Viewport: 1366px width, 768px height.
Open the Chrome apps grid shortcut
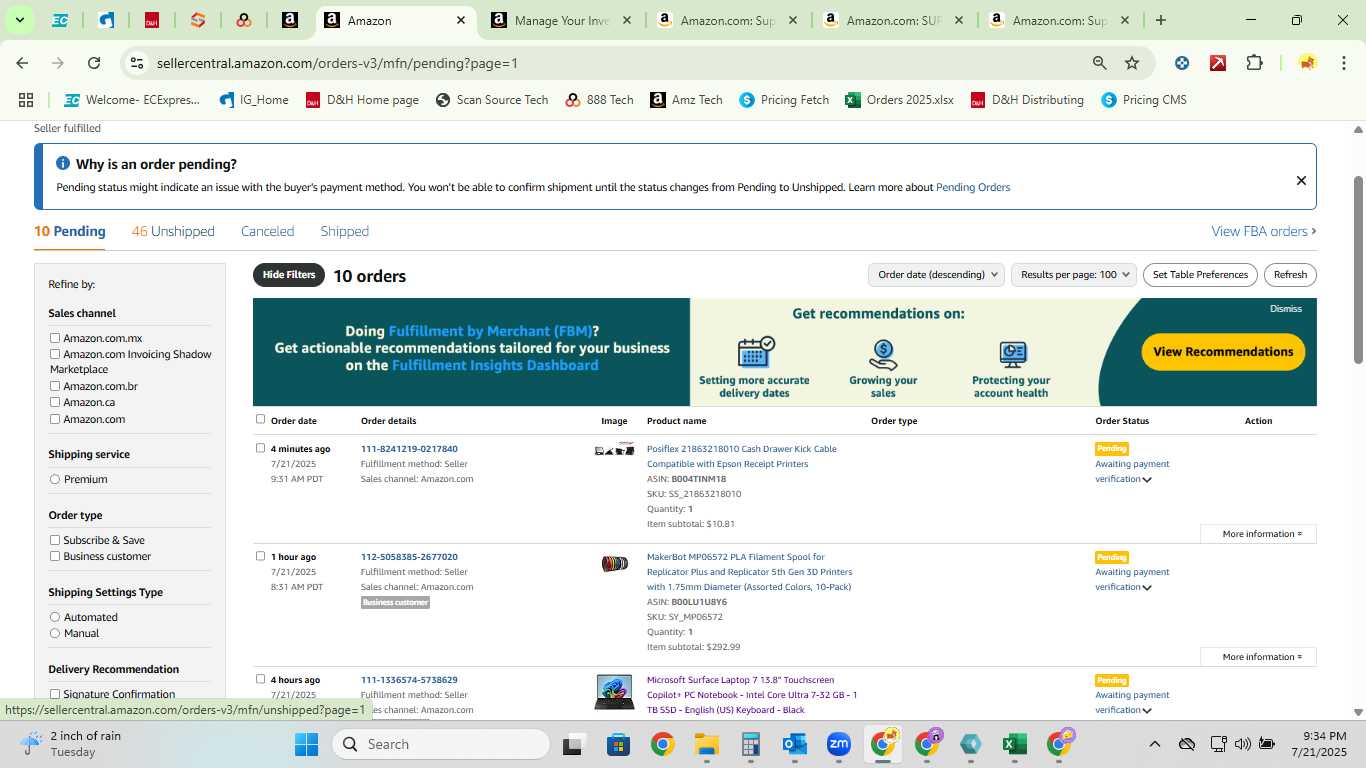click(26, 100)
